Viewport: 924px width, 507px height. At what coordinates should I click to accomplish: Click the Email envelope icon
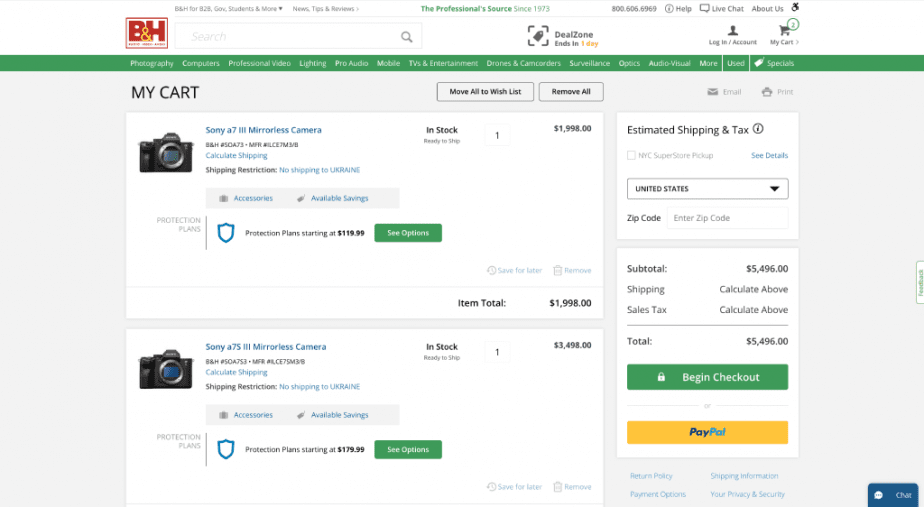pos(712,92)
